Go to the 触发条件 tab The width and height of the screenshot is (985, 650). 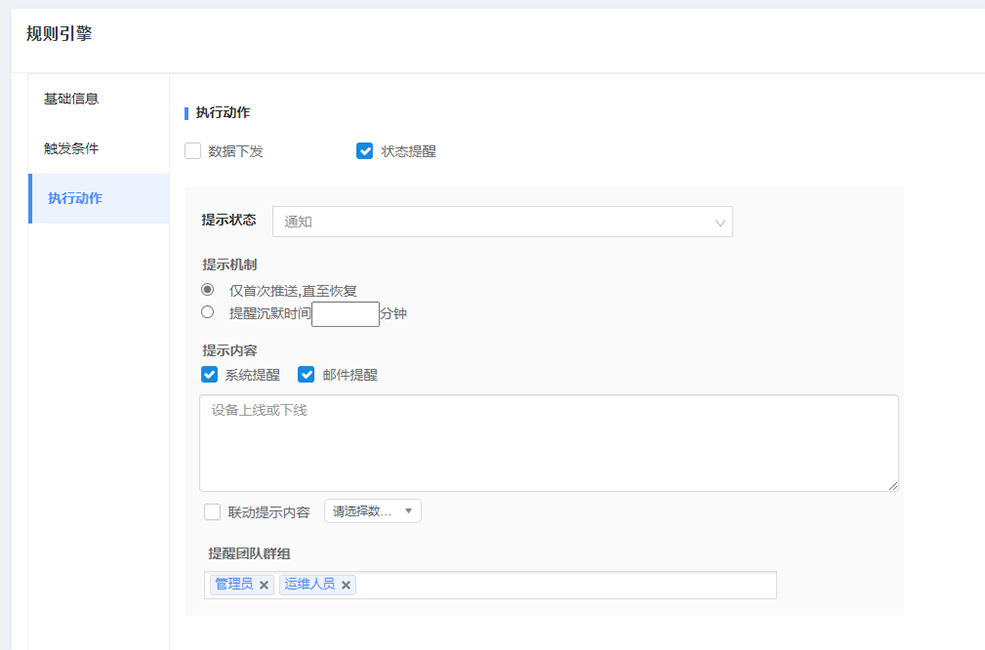71,149
